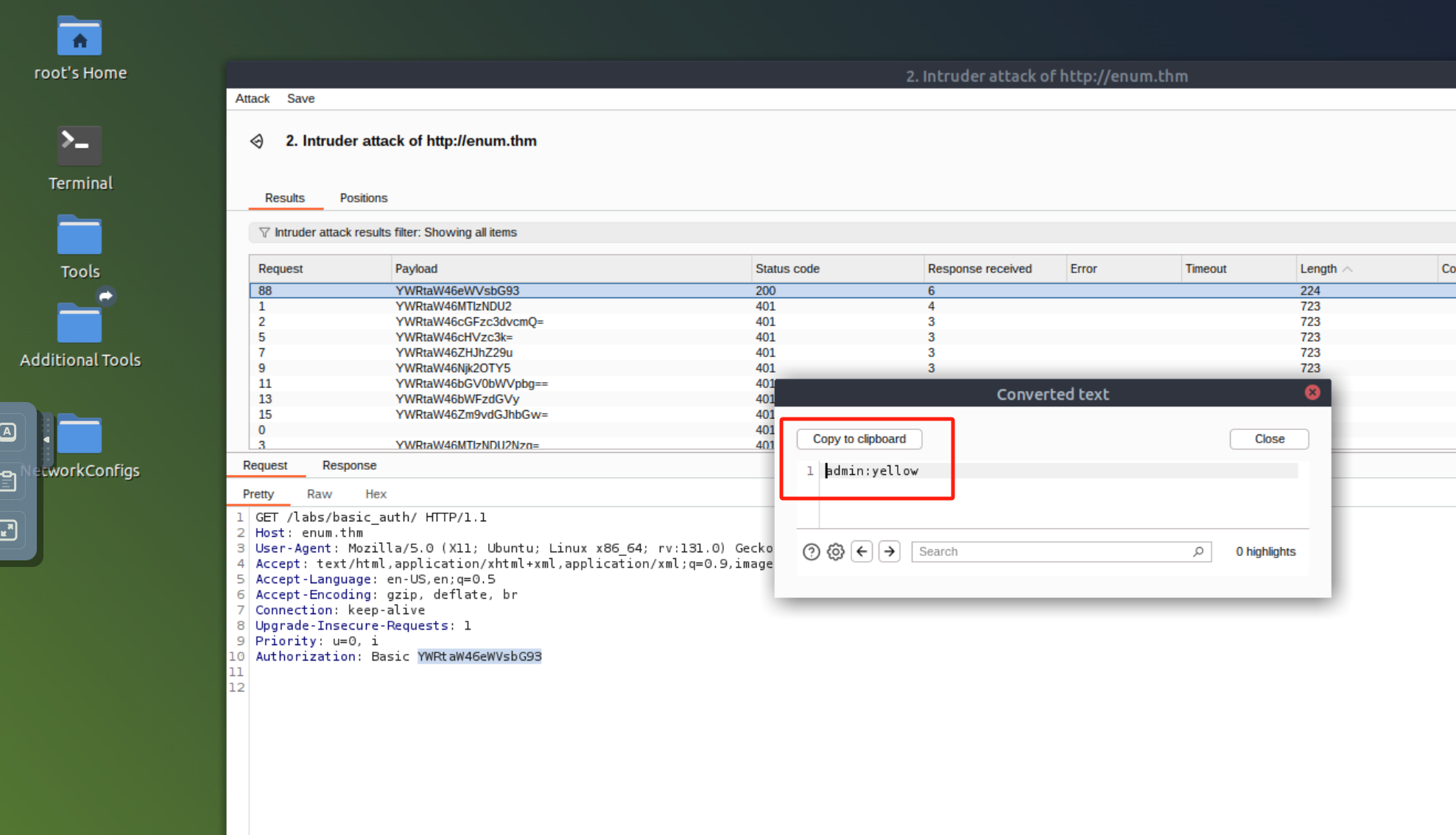Open the search settings gear icon
The width and height of the screenshot is (1456, 835).
coord(835,552)
